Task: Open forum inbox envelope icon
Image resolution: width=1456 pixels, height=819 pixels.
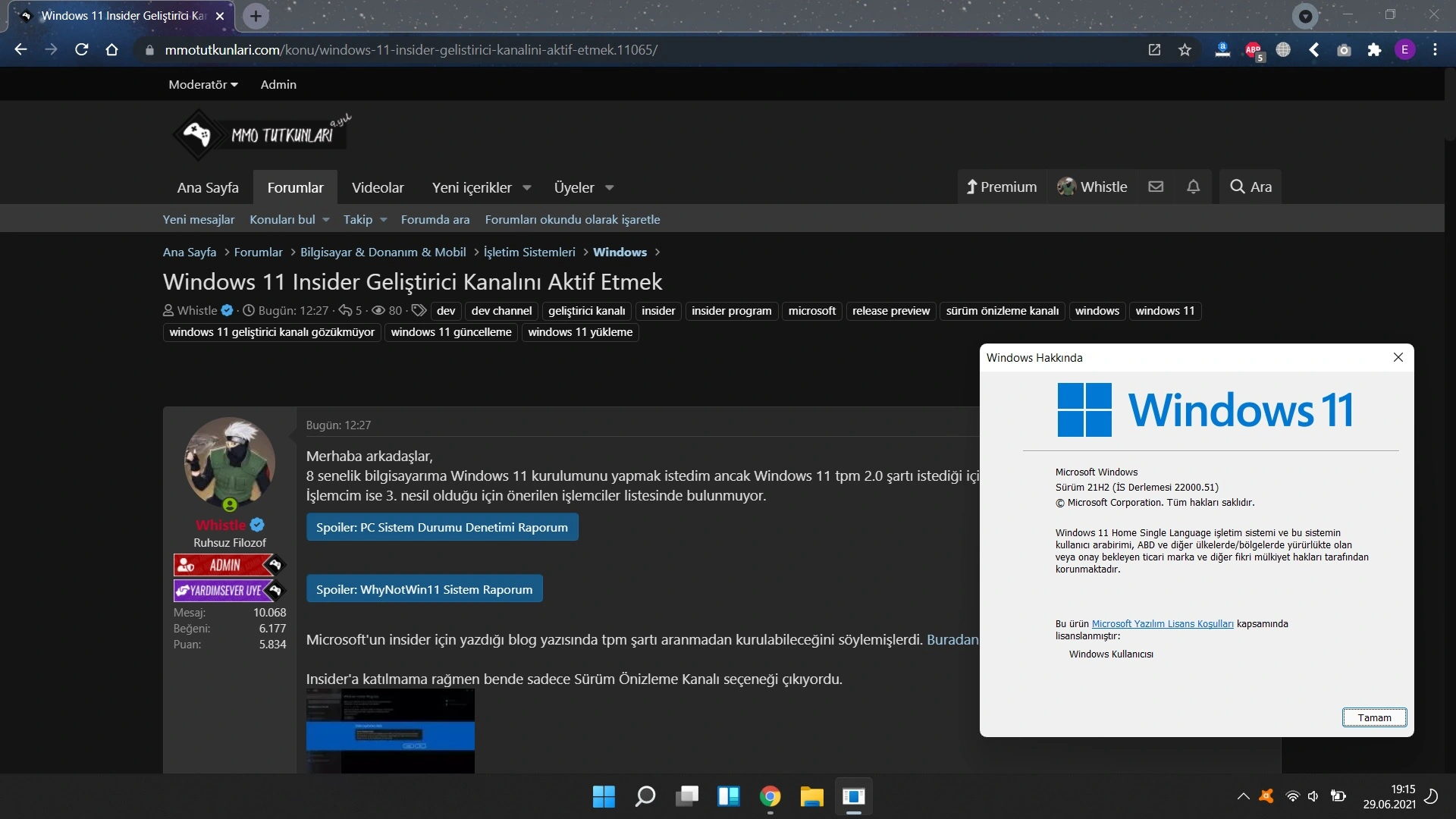Action: (x=1156, y=187)
